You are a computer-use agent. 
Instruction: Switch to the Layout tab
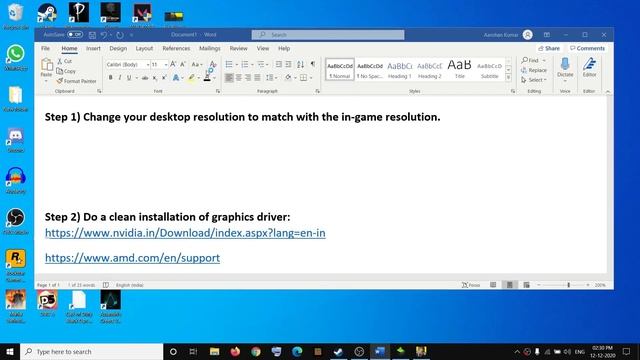[x=144, y=48]
